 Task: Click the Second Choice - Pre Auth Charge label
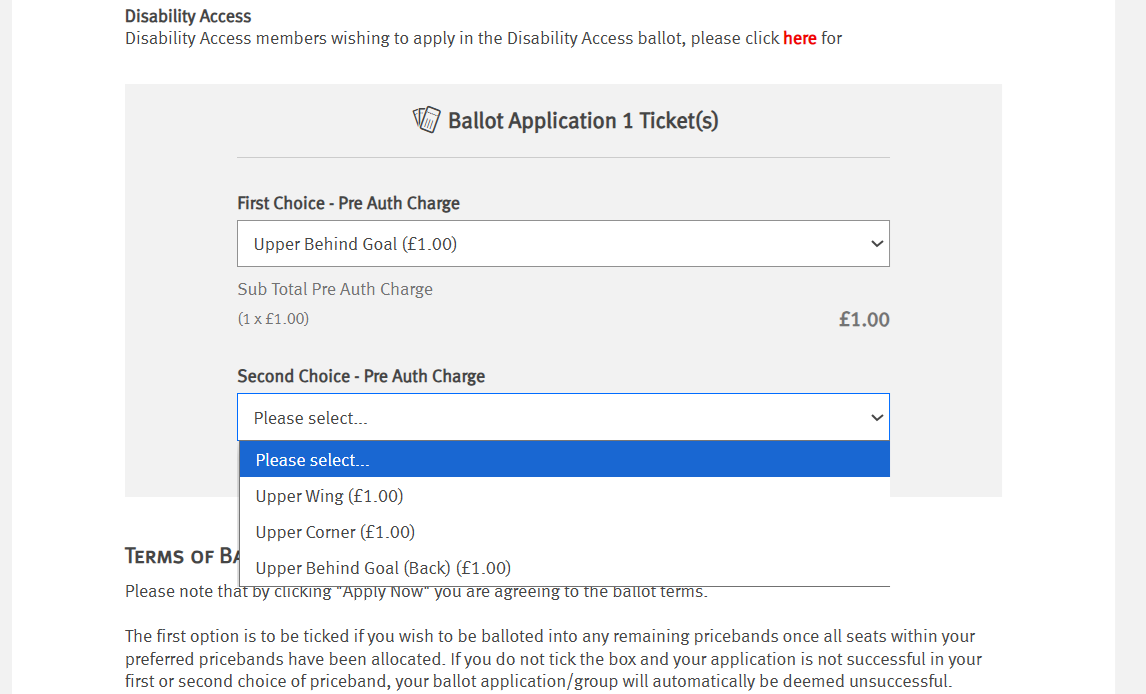tap(361, 376)
